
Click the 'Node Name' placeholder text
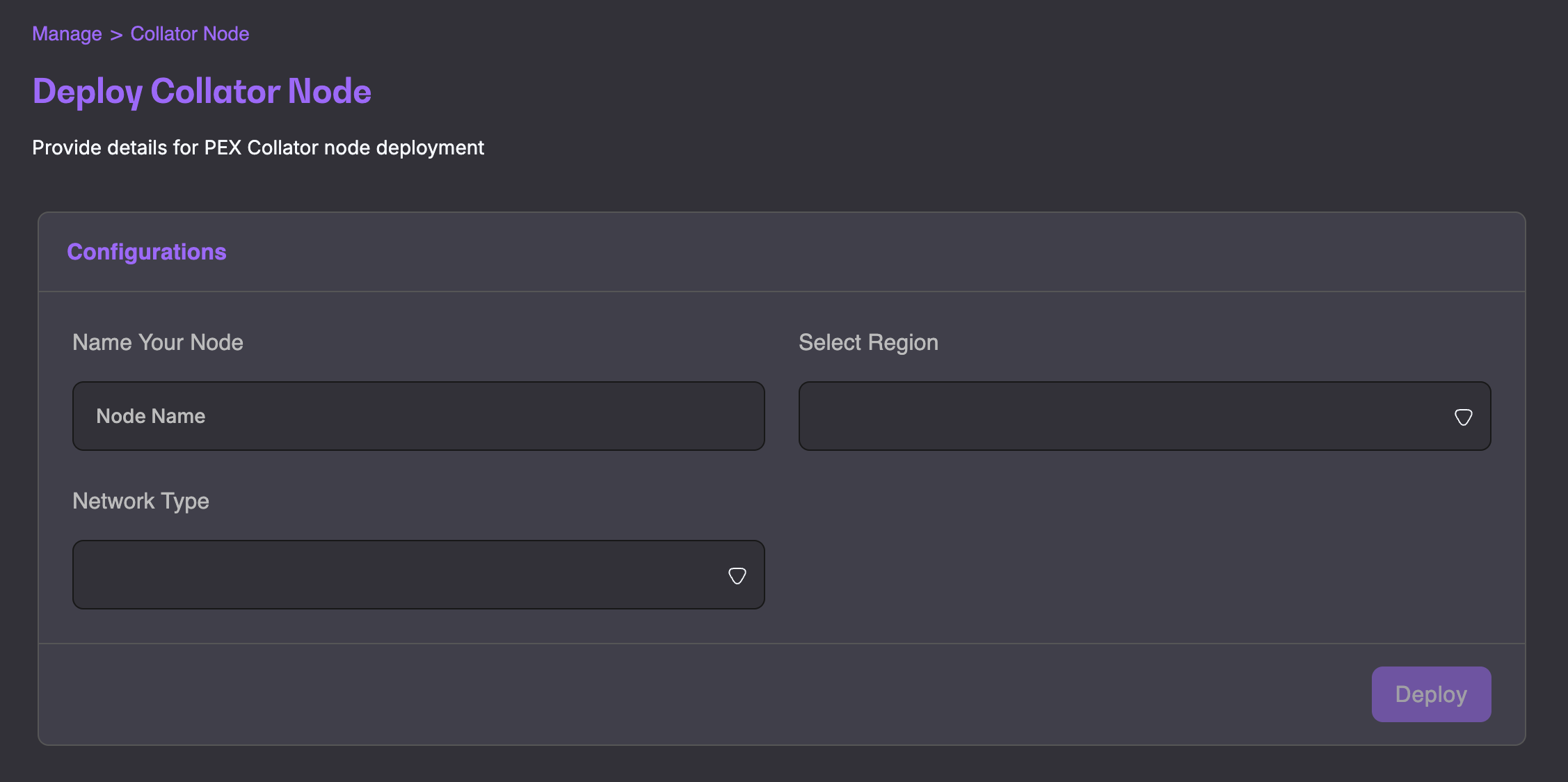click(x=150, y=416)
